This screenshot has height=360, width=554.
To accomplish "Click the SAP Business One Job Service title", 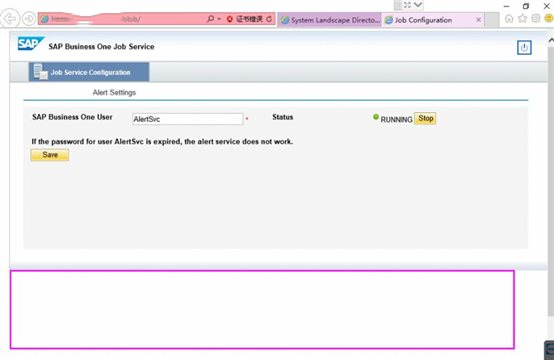I will (101, 47).
